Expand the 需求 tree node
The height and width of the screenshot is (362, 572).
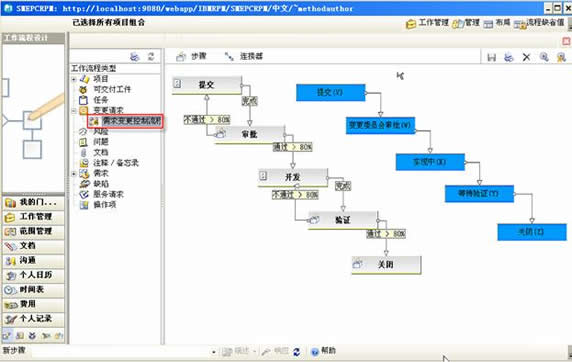pos(74,174)
